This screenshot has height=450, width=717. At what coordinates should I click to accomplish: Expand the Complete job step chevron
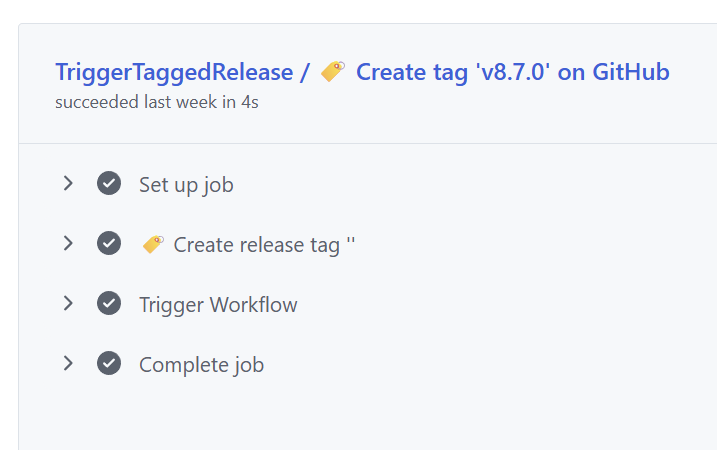pos(68,363)
